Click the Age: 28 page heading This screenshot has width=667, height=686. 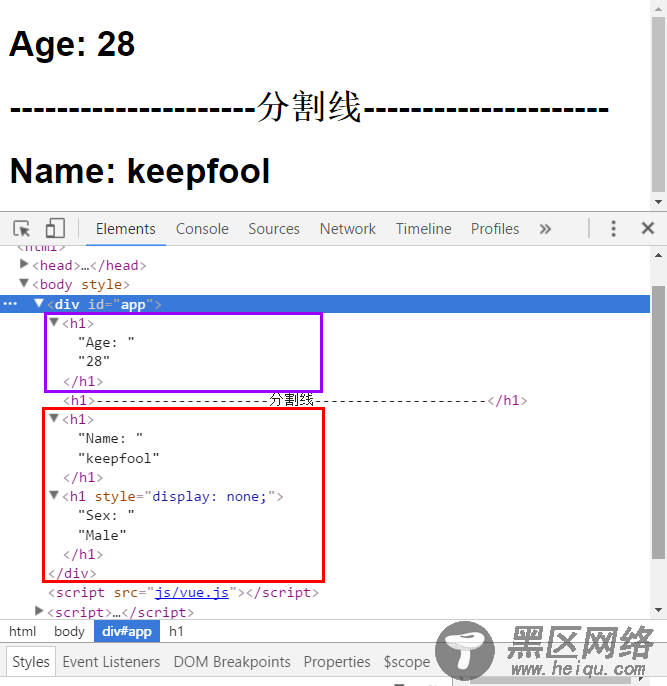[x=72, y=44]
